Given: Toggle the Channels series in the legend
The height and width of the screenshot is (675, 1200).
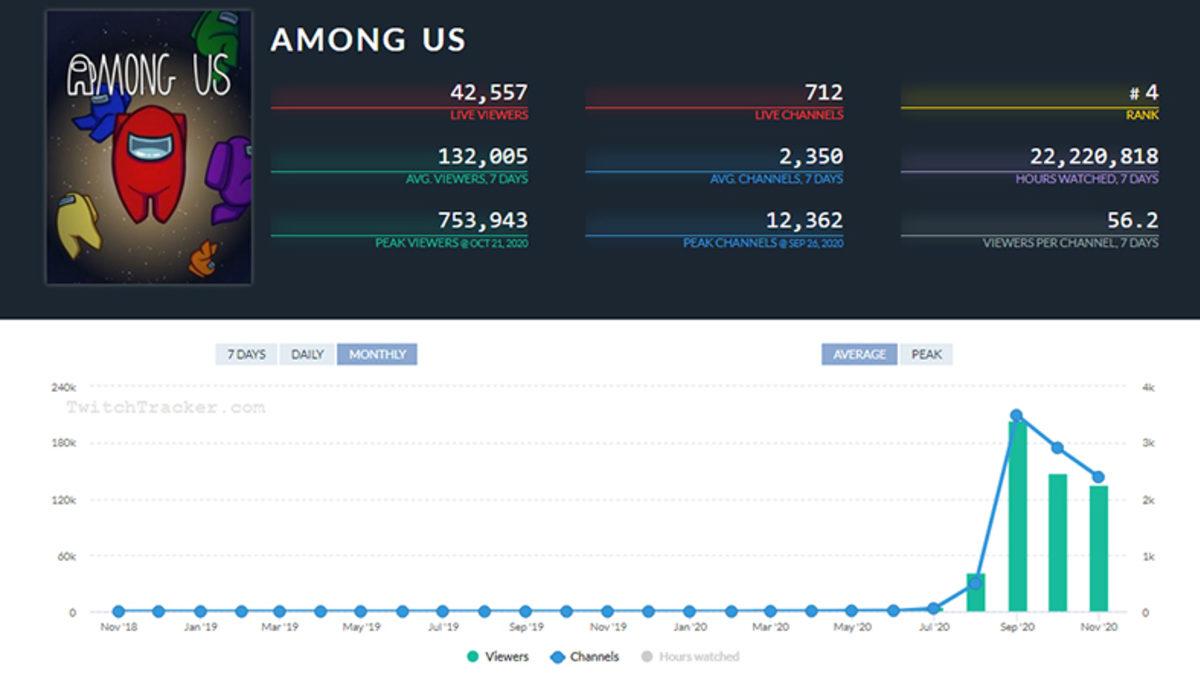Looking at the screenshot, I should (586, 657).
